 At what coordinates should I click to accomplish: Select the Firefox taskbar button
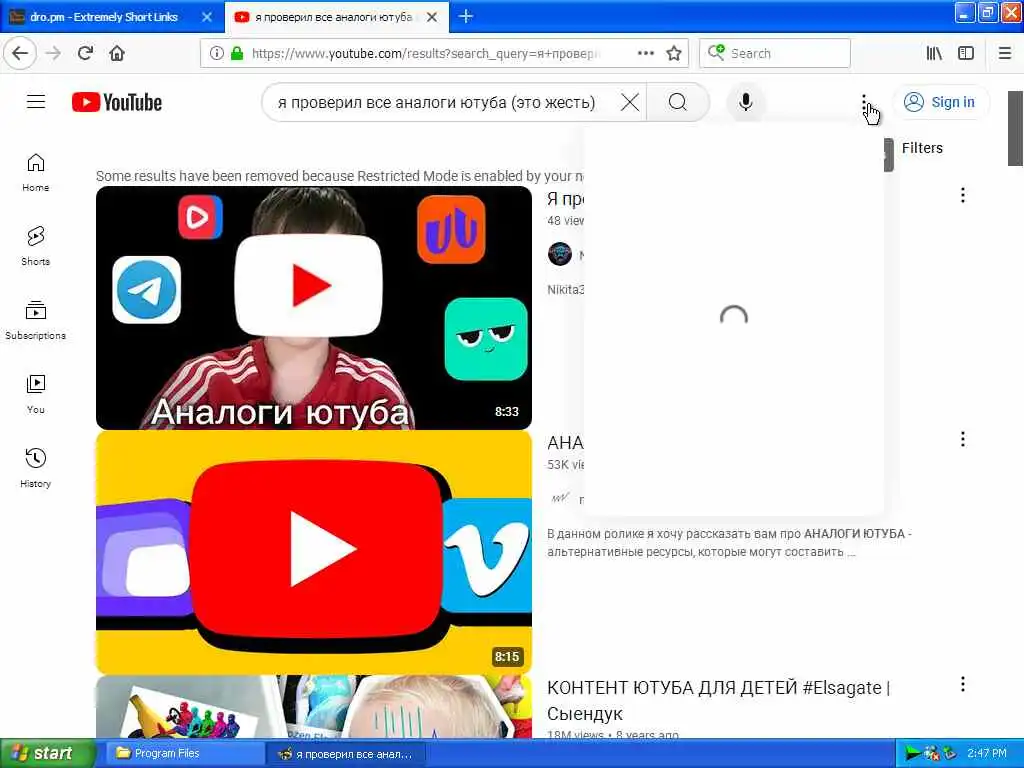point(347,754)
